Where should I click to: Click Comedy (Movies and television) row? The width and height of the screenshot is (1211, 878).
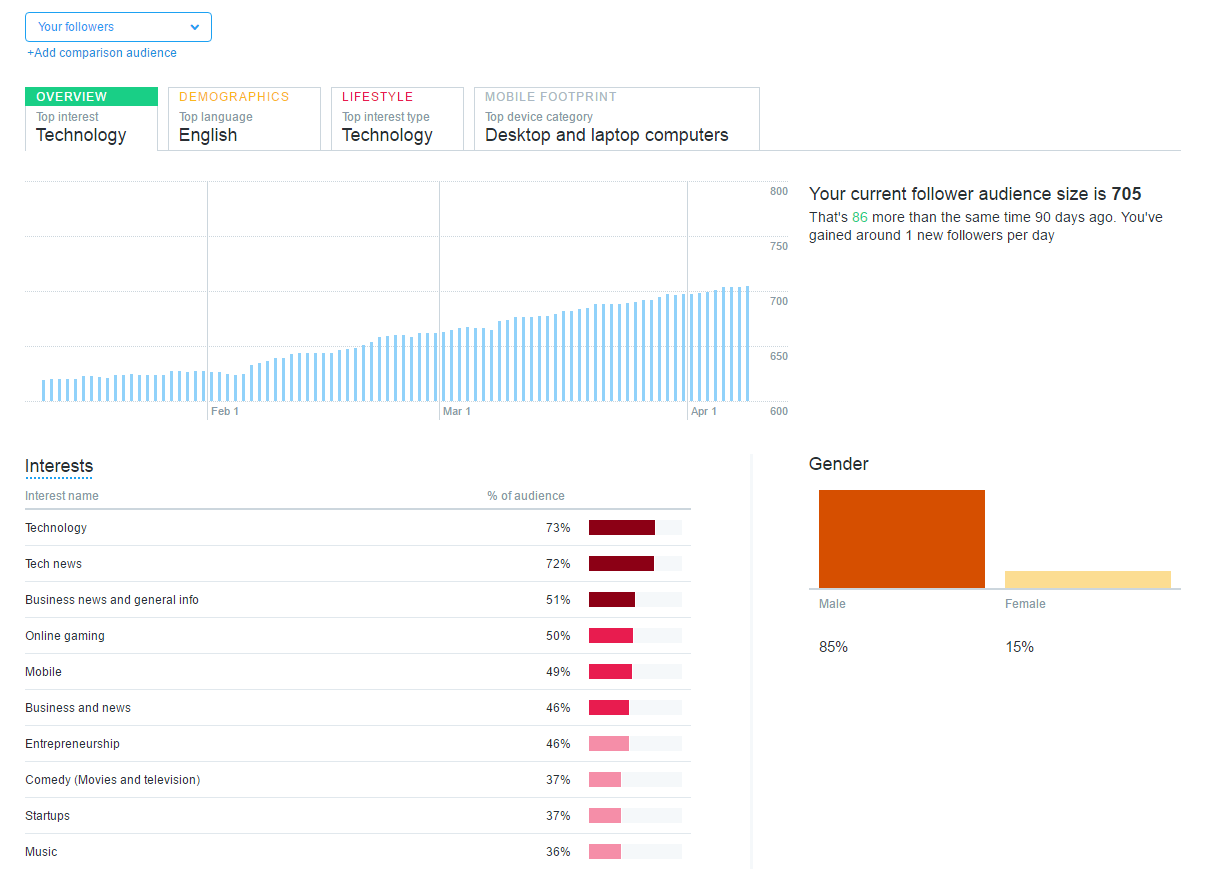[x=357, y=780]
